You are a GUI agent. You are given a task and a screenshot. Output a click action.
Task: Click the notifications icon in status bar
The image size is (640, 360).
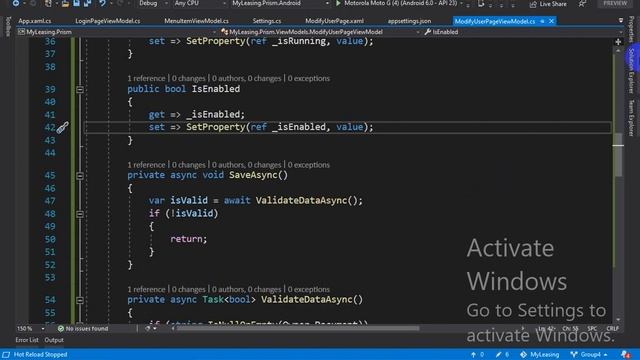click(x=625, y=354)
